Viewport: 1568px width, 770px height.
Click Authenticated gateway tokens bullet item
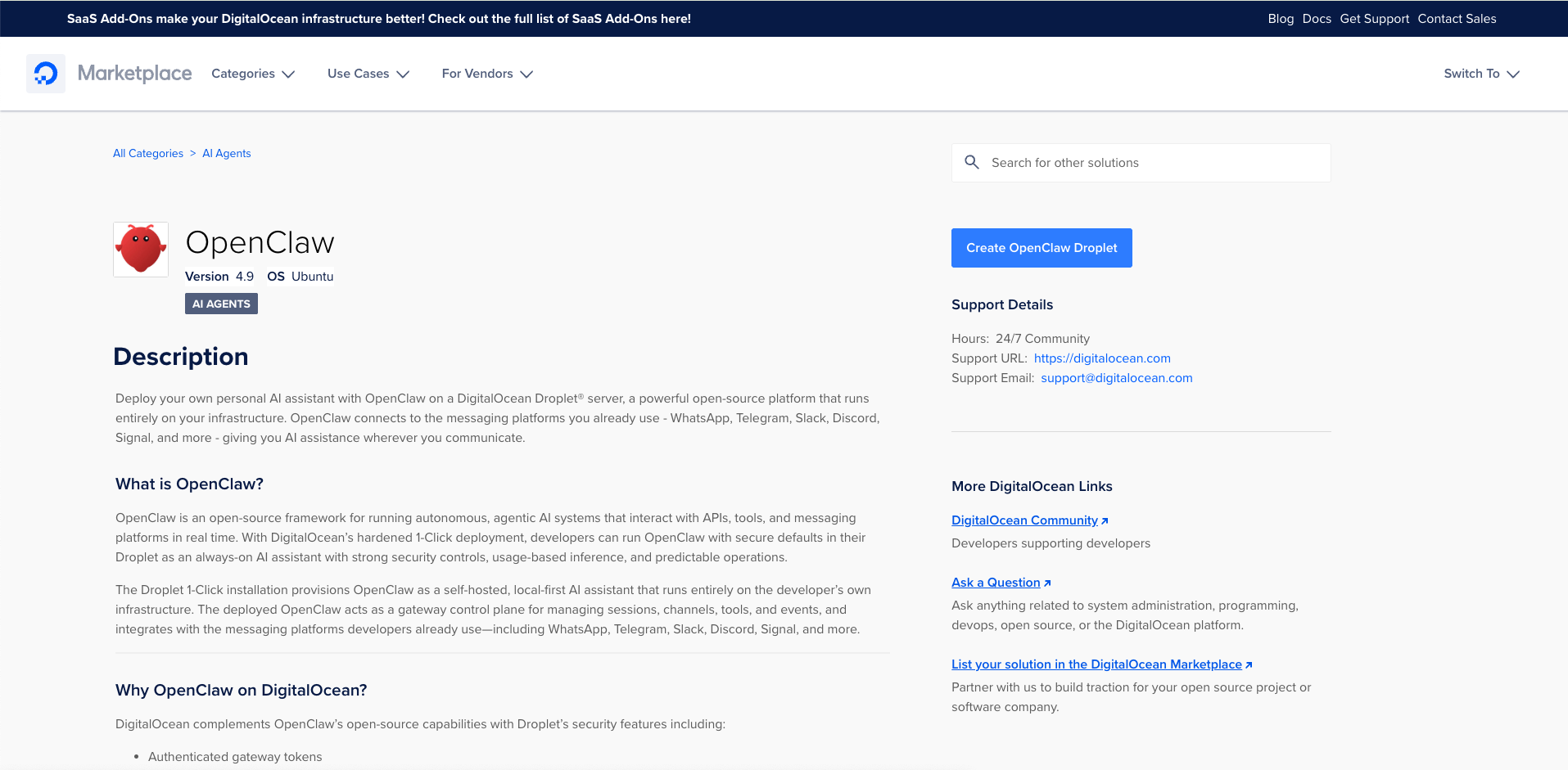click(235, 757)
